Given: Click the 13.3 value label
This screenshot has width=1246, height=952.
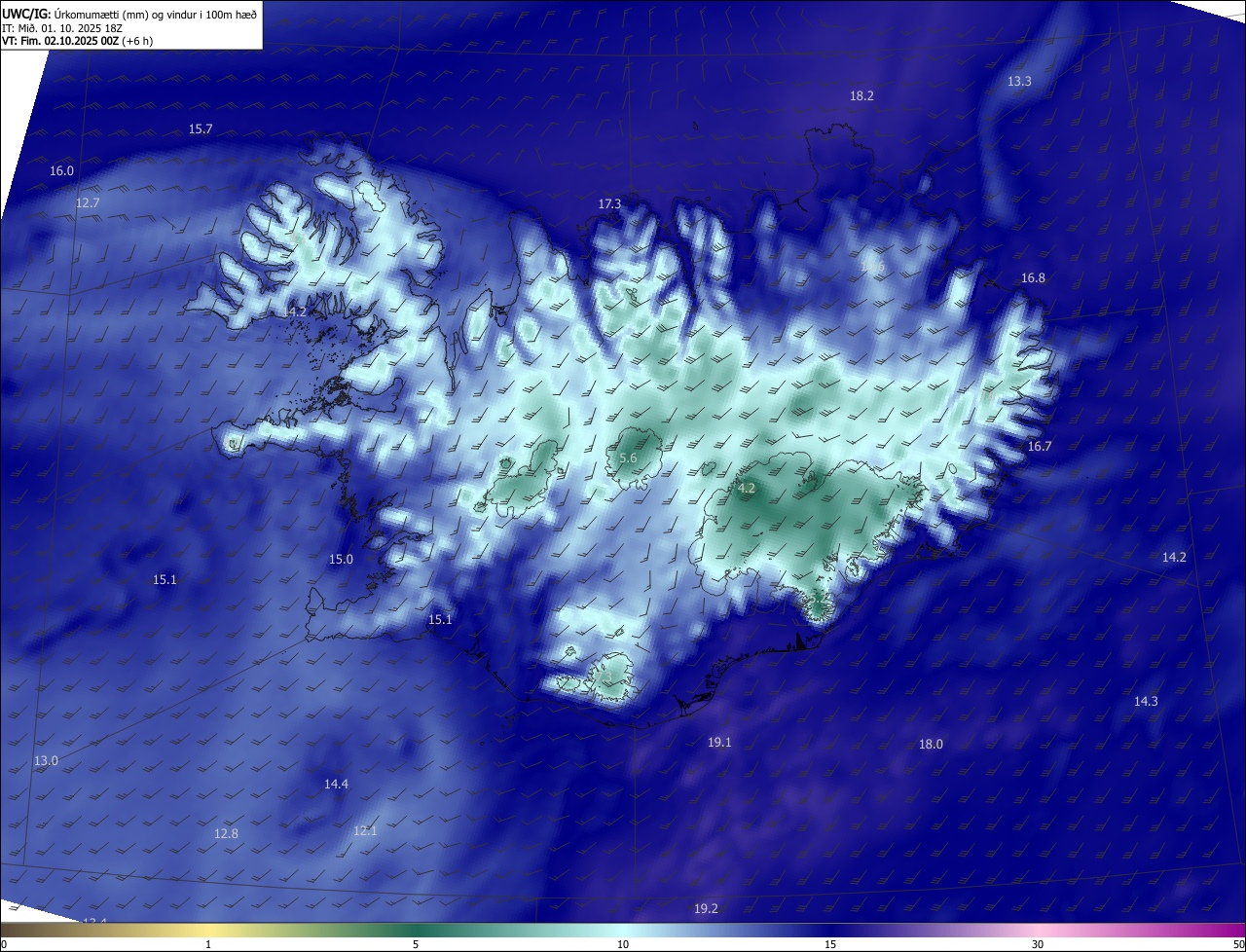Looking at the screenshot, I should [x=1019, y=82].
